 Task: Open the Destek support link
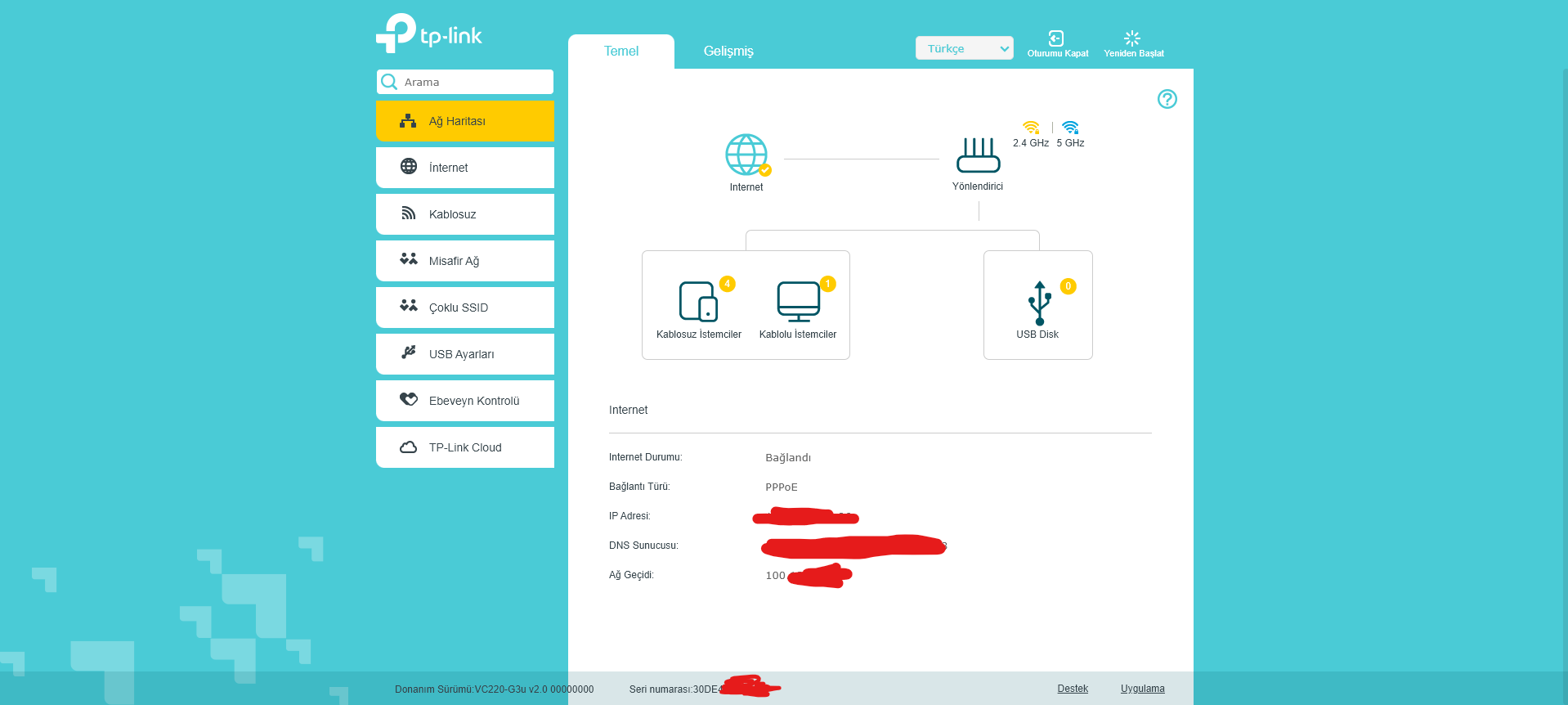pyautogui.click(x=1073, y=689)
